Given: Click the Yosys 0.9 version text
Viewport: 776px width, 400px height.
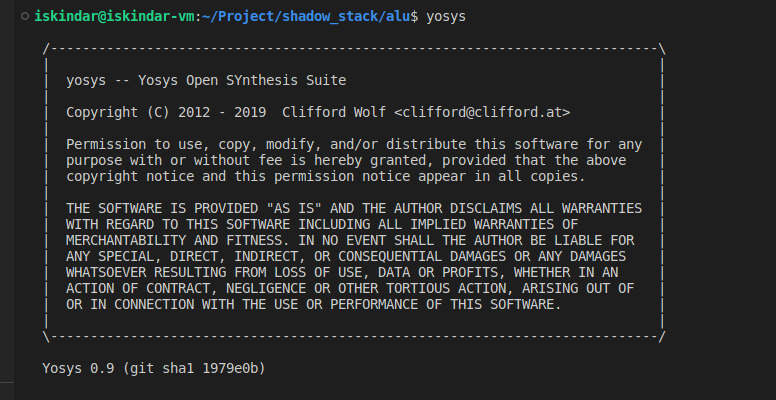Looking at the screenshot, I should tap(78, 368).
